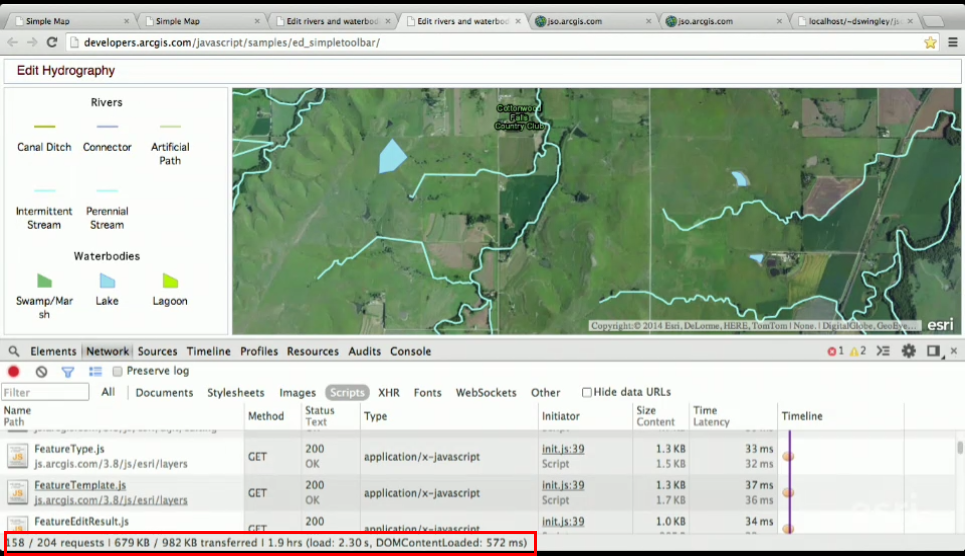The image size is (965, 556).
Task: Click init.js:39 initiator for FeatureType.js
Action: (563, 449)
